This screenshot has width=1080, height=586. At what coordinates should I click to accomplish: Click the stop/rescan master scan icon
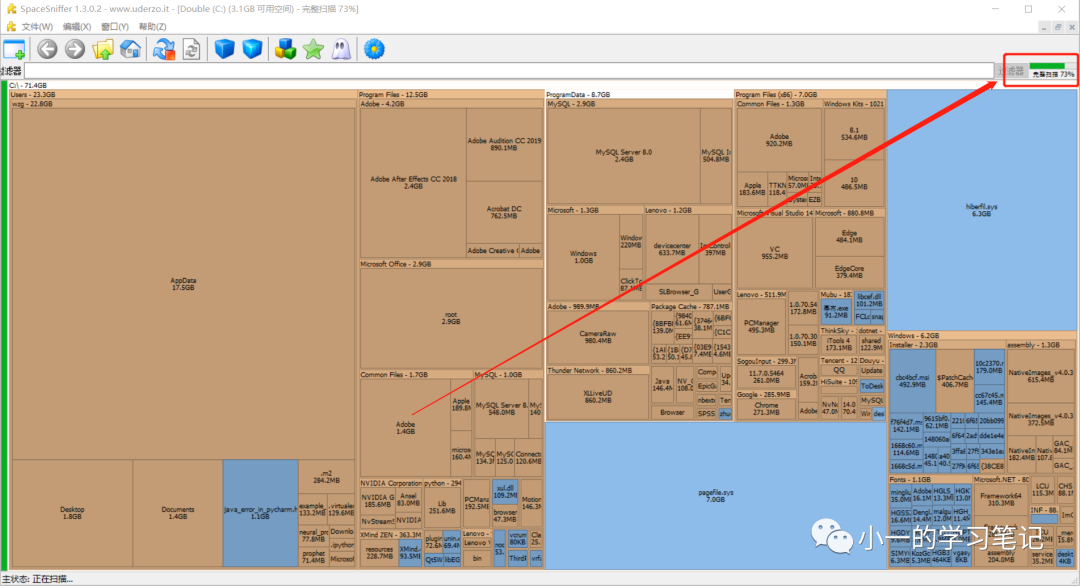164,50
